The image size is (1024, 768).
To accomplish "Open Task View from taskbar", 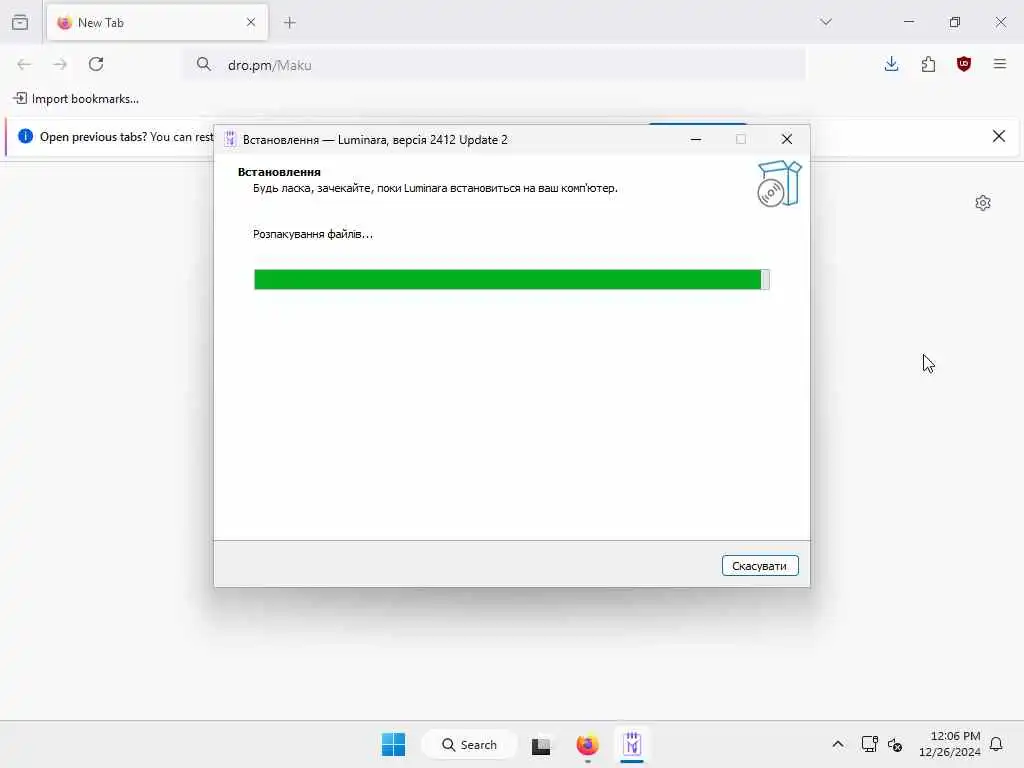I will 541,745.
